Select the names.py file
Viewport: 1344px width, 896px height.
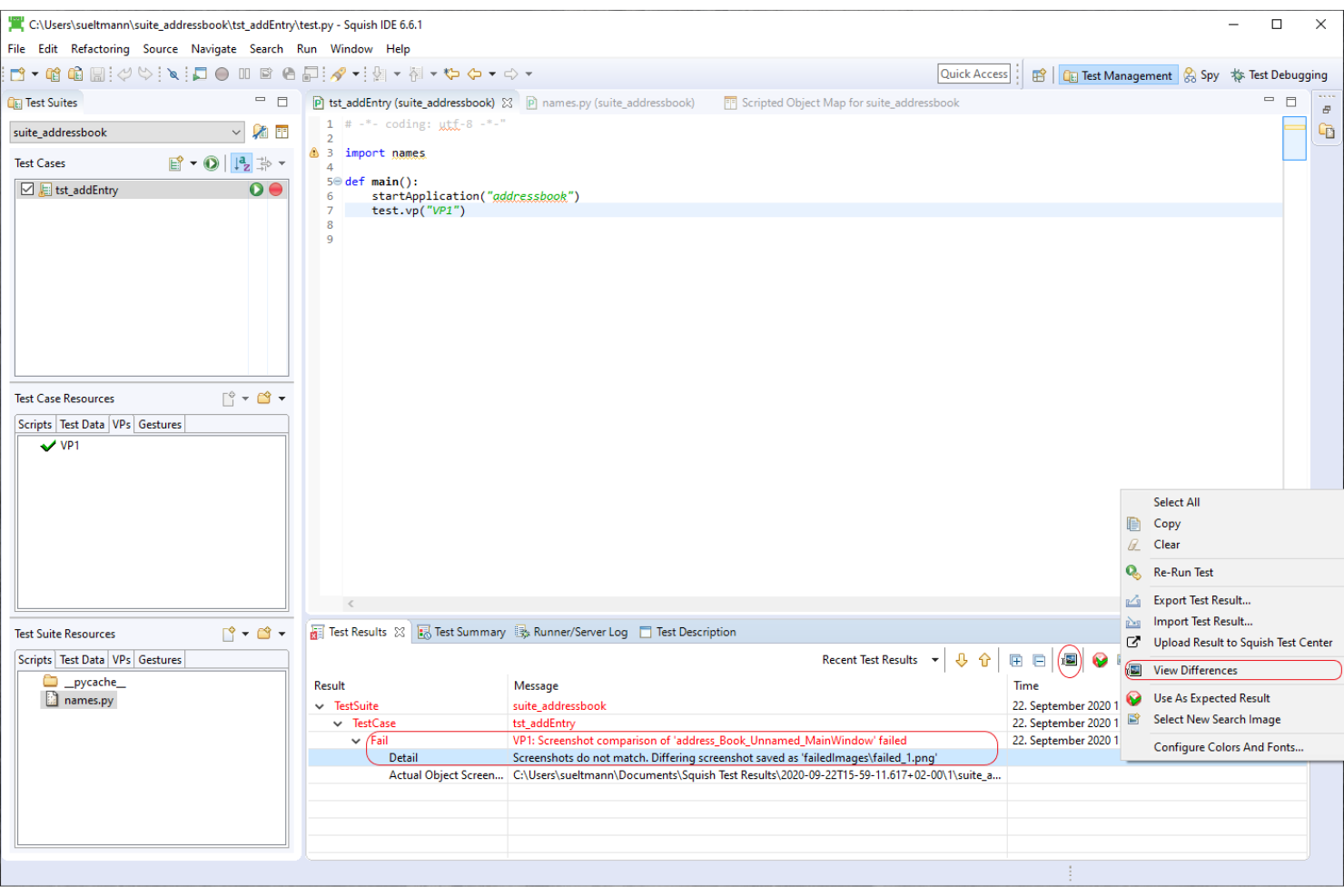coord(80,701)
